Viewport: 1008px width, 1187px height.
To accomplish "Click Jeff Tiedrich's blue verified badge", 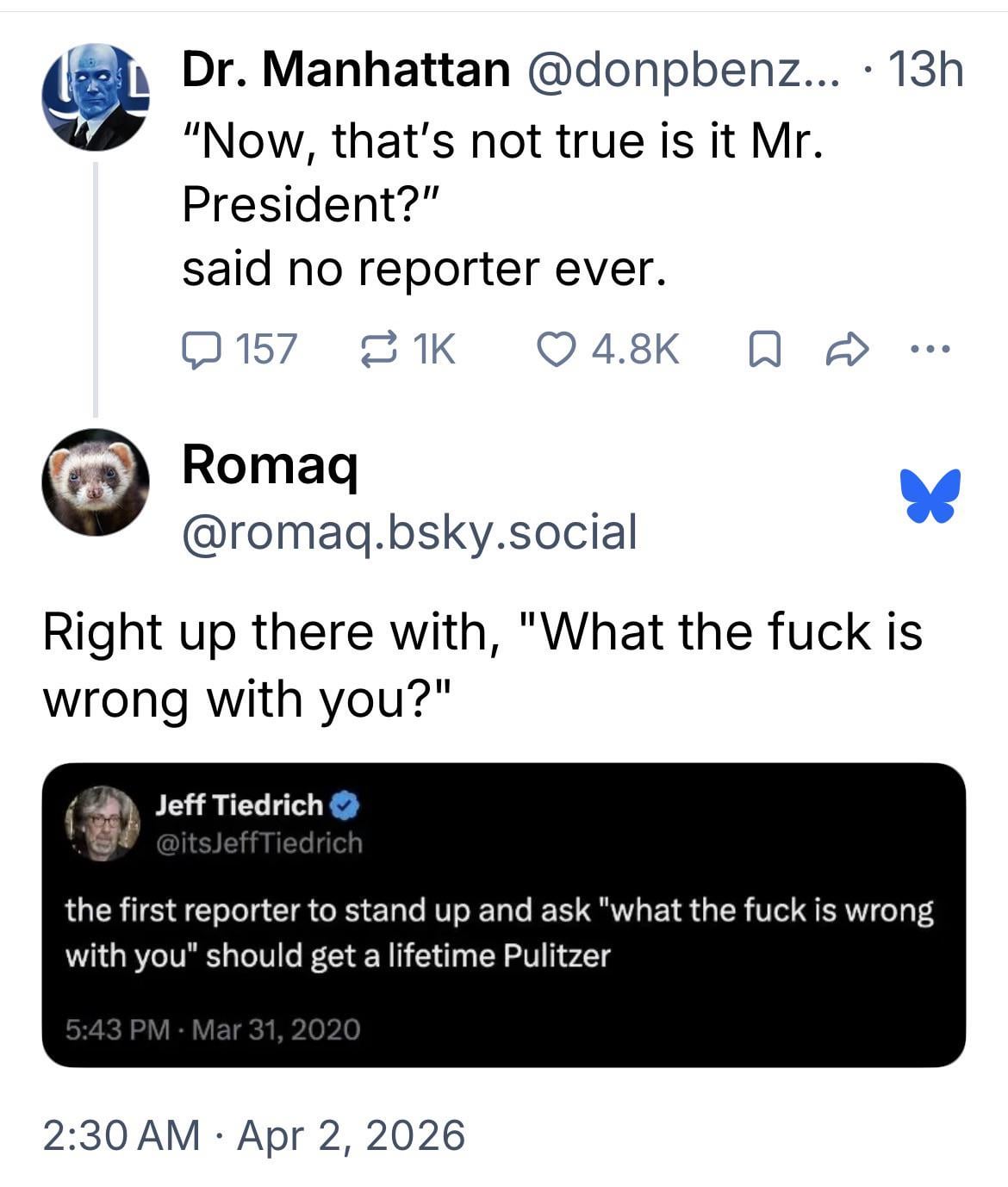I will (346, 805).
